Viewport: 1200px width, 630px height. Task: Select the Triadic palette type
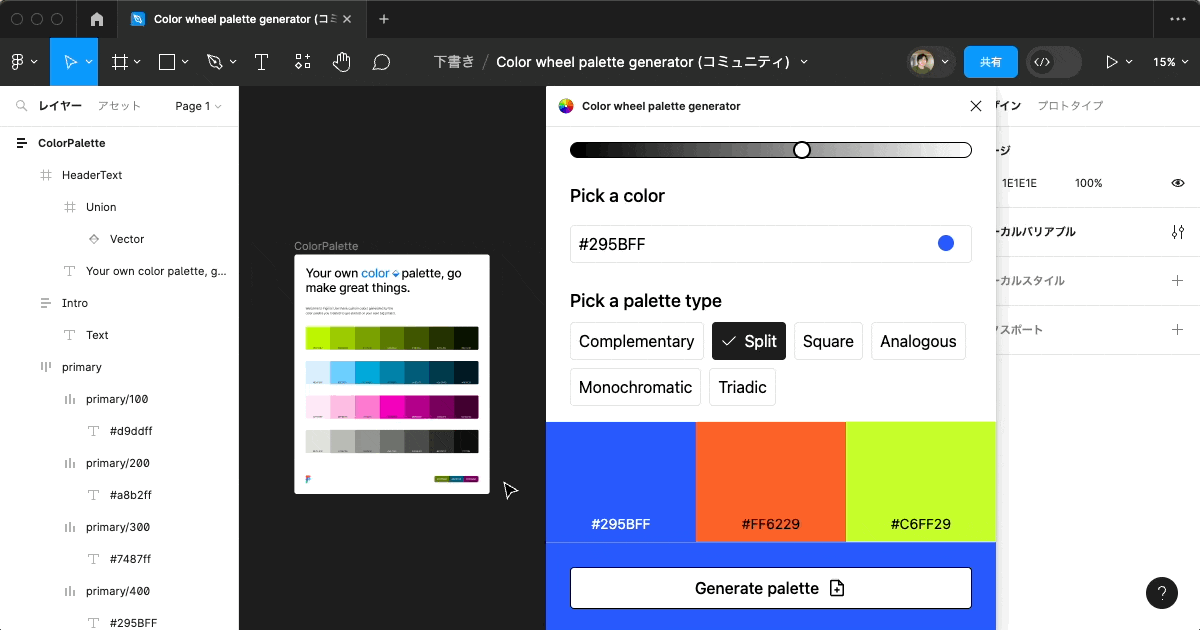[742, 387]
